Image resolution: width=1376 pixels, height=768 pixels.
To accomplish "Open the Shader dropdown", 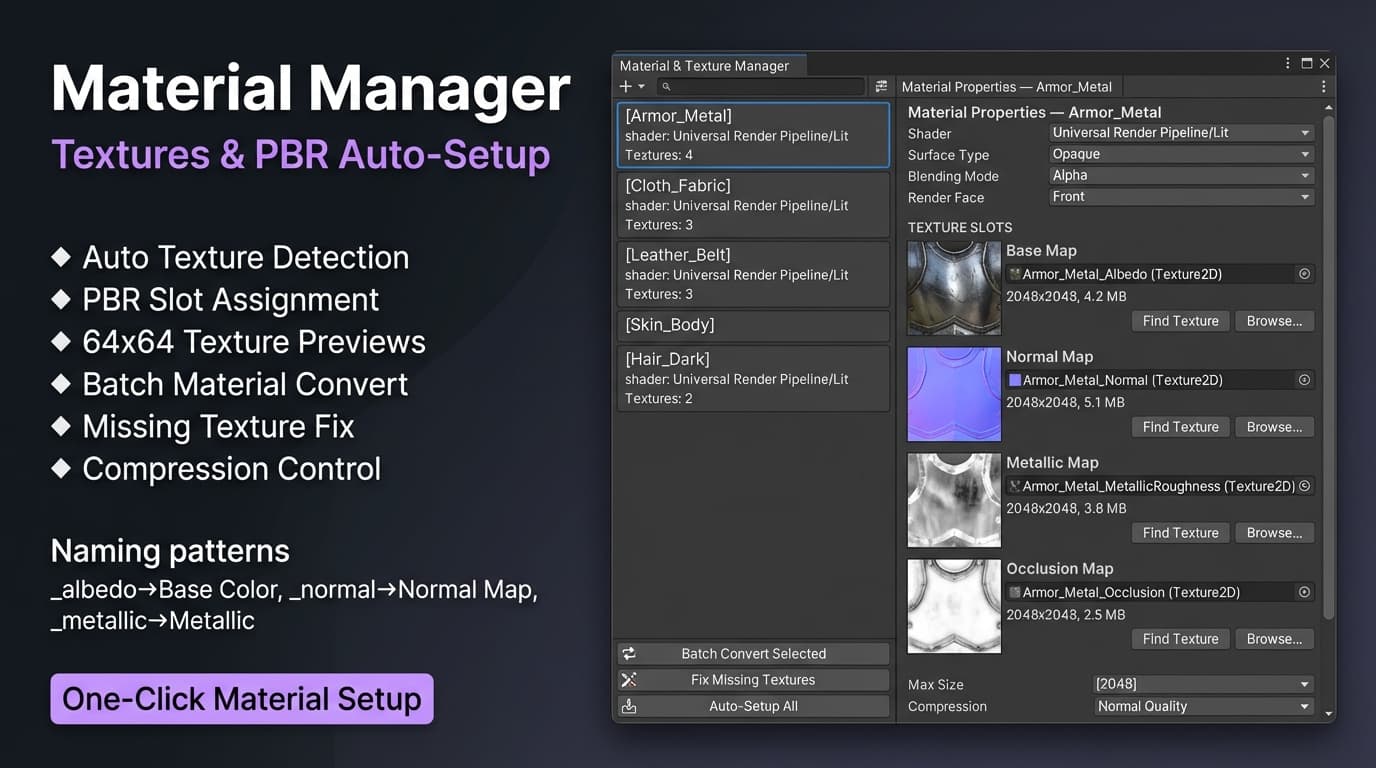I will pyautogui.click(x=1180, y=132).
